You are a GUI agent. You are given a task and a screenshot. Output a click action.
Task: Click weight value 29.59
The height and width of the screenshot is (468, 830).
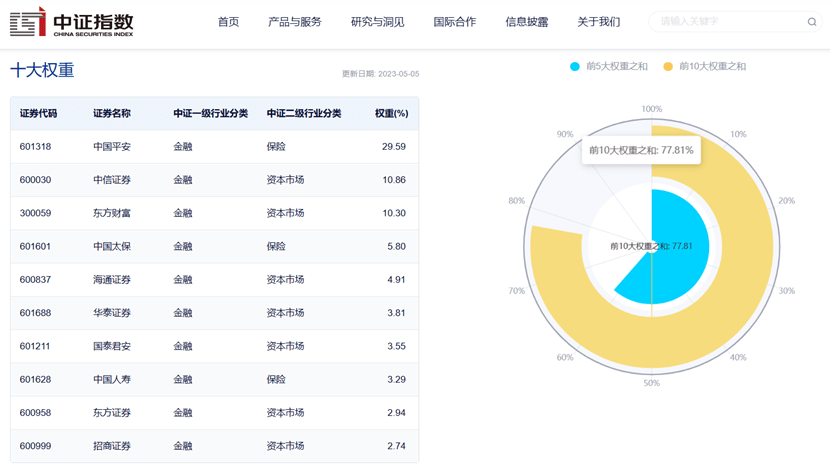[x=394, y=147]
